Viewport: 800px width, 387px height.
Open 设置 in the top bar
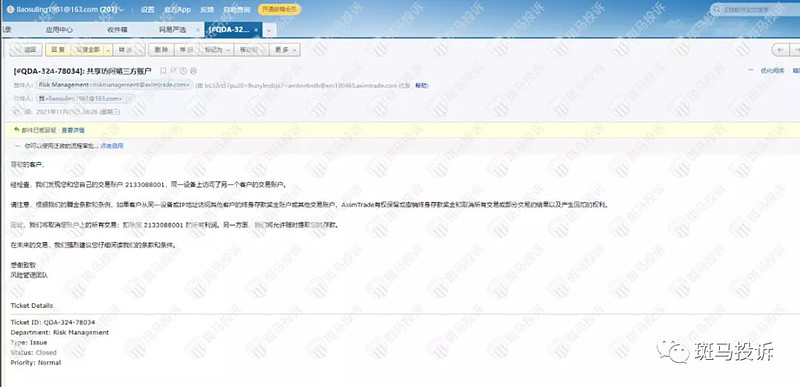pos(147,10)
